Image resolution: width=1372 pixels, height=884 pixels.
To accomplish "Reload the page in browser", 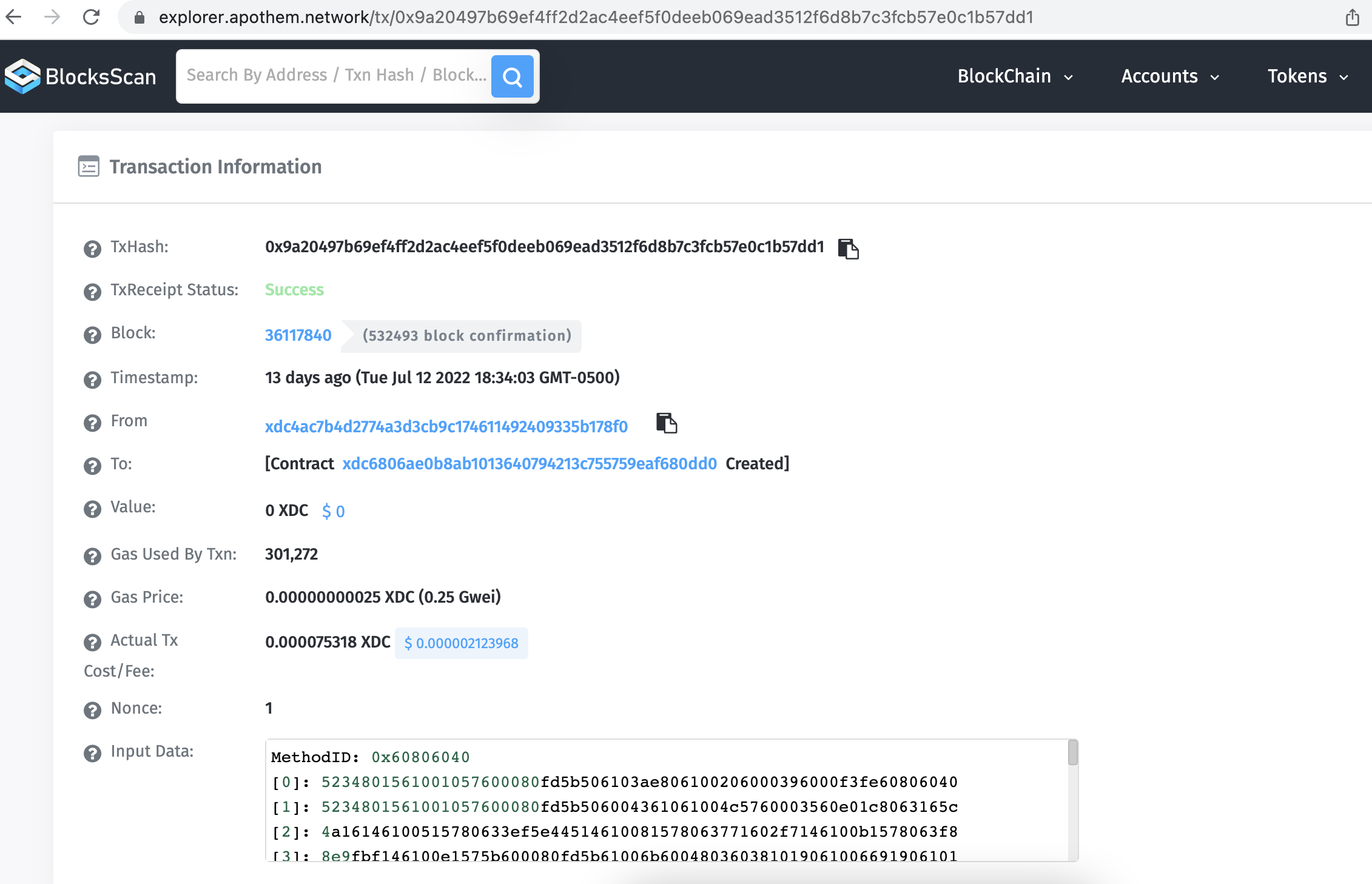I will pos(91,17).
